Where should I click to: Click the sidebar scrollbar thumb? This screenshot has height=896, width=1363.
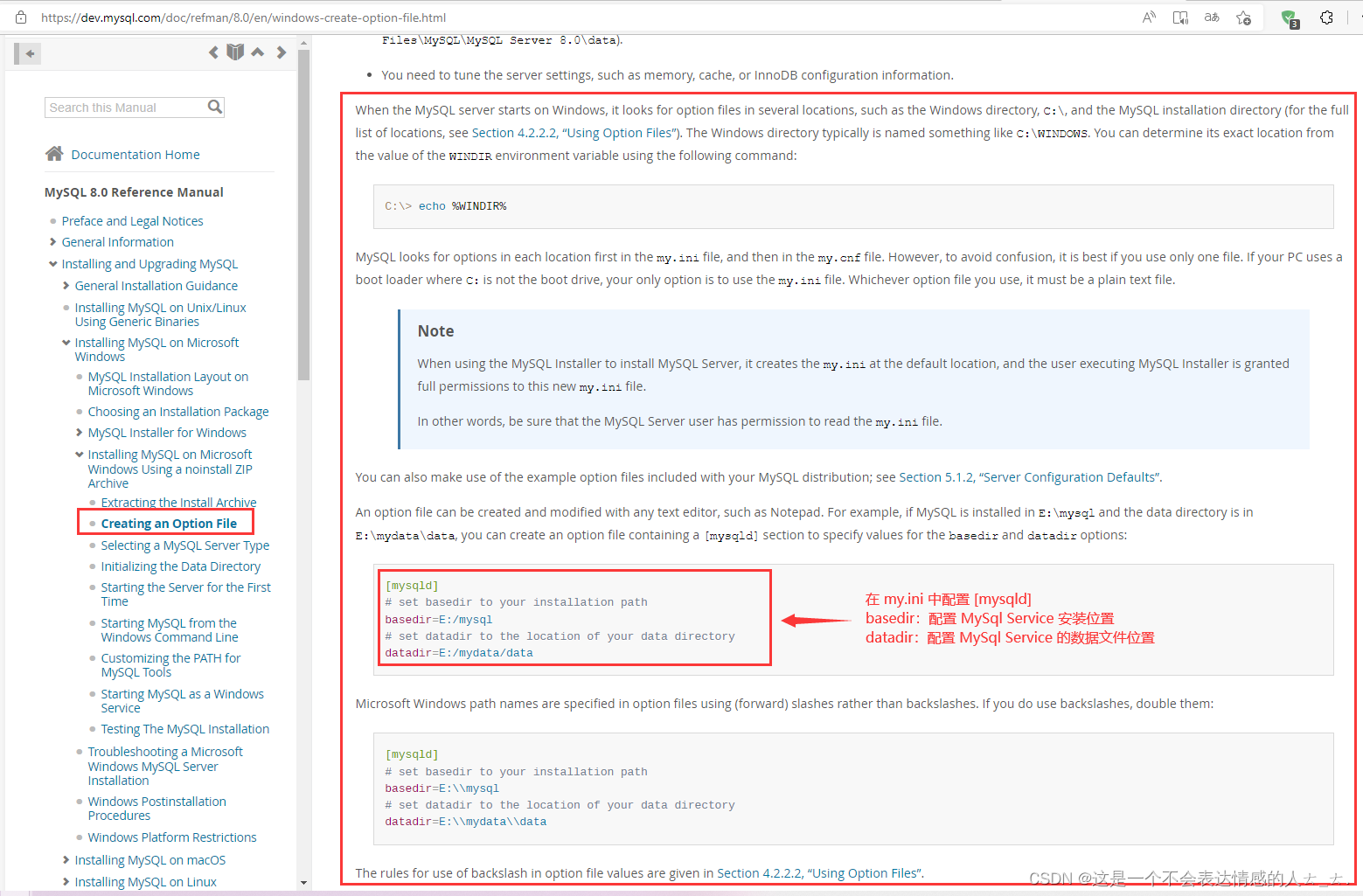point(303,215)
